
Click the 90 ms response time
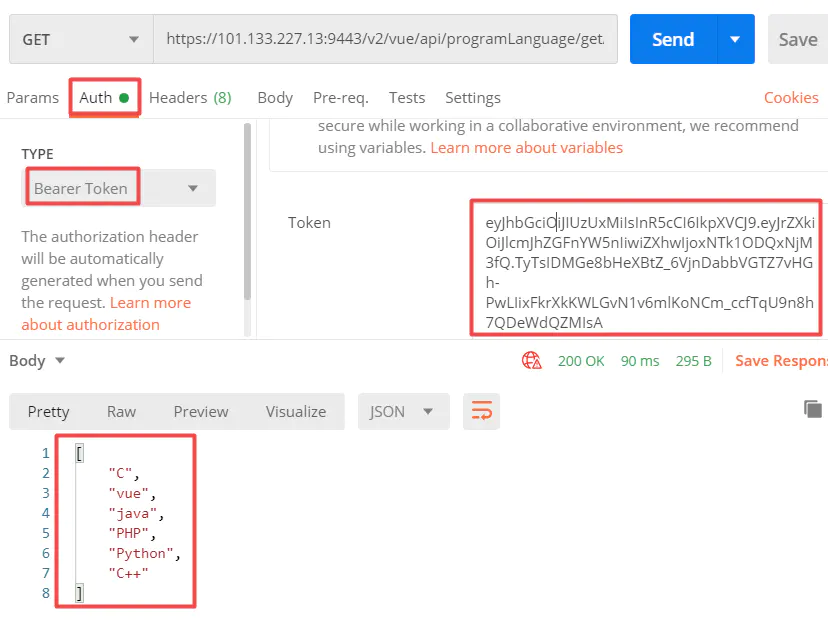tap(640, 361)
